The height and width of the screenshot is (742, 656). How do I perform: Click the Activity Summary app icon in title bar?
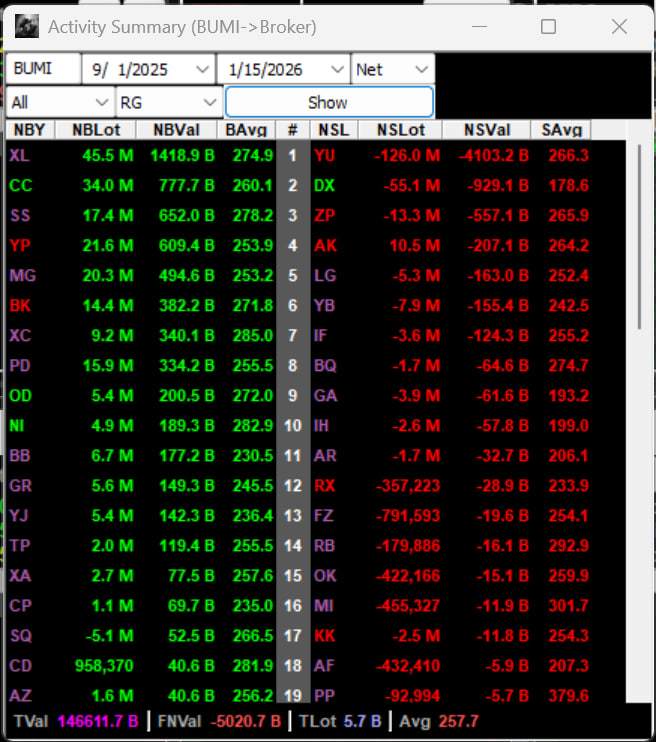[27, 26]
